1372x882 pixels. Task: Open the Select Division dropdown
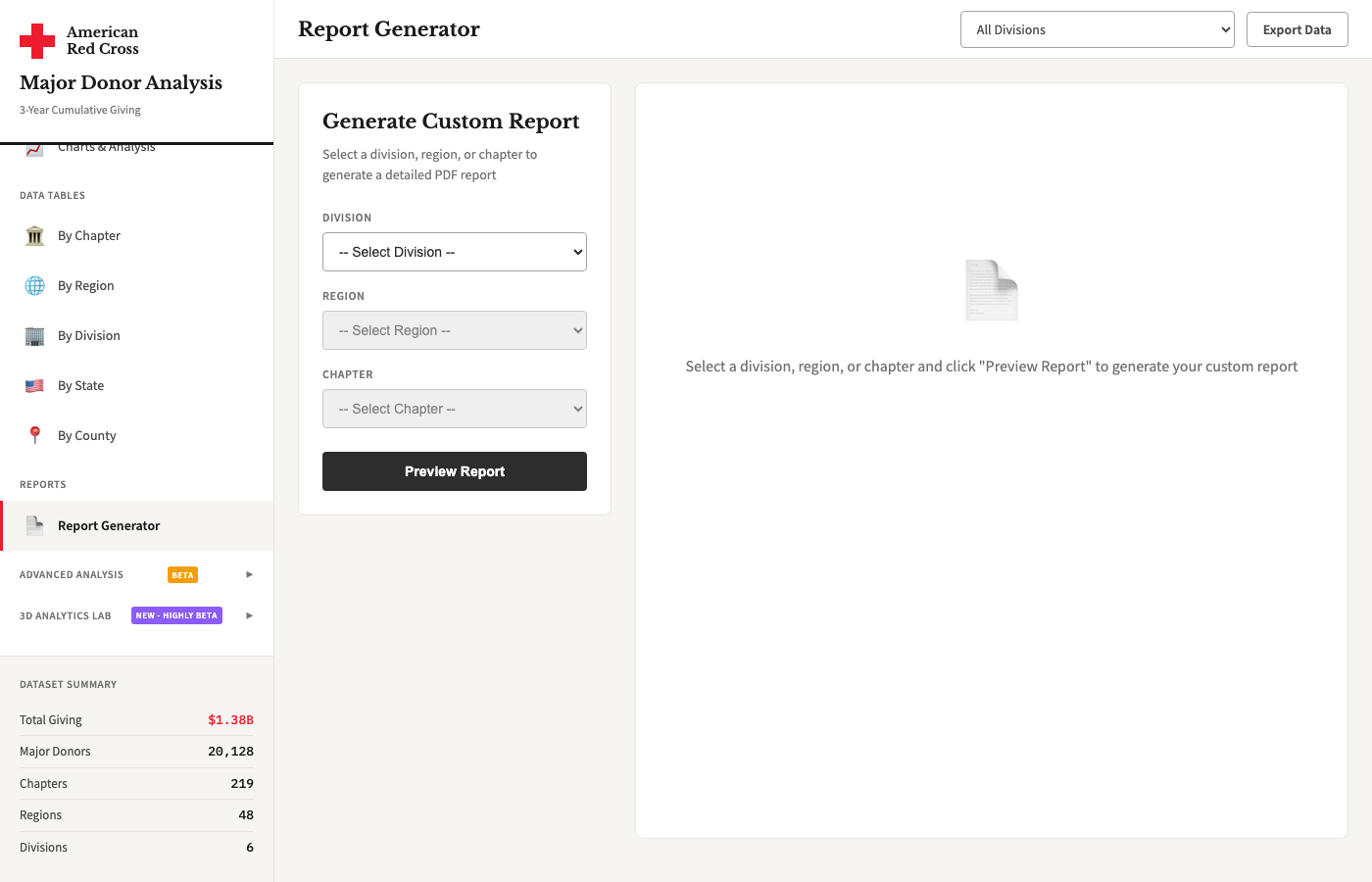(455, 252)
